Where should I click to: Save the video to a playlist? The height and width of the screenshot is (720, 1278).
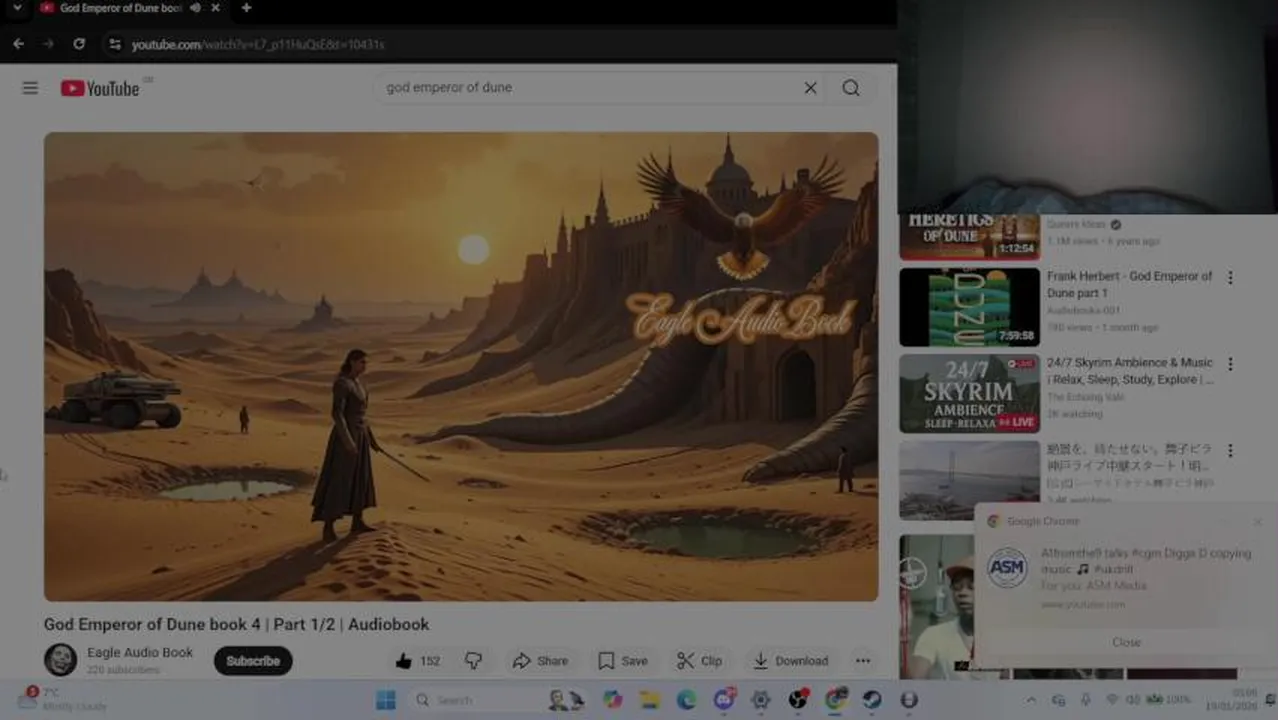(622, 661)
